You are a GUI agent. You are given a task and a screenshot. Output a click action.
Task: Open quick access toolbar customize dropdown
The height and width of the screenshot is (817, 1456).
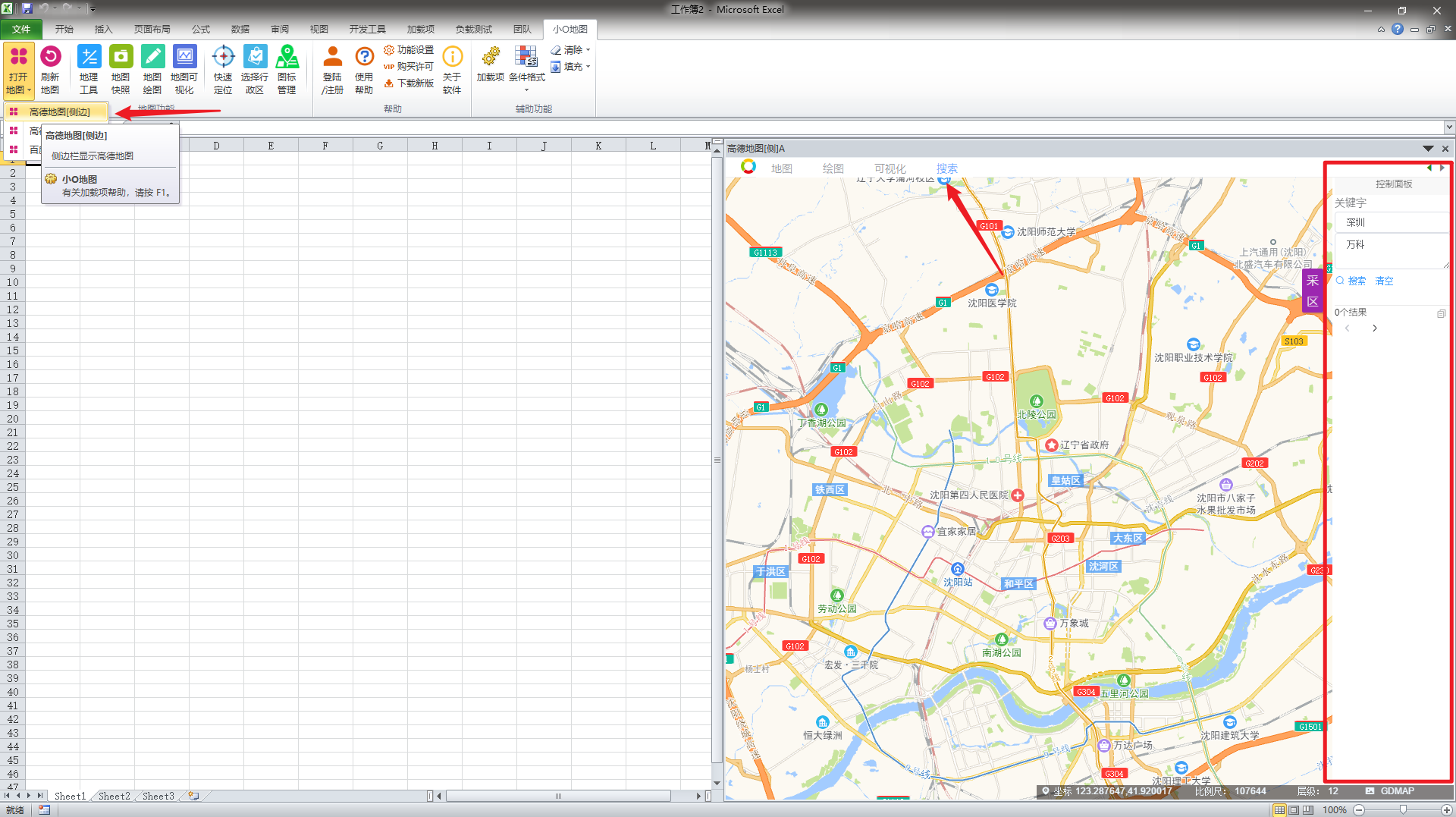pyautogui.click(x=93, y=9)
